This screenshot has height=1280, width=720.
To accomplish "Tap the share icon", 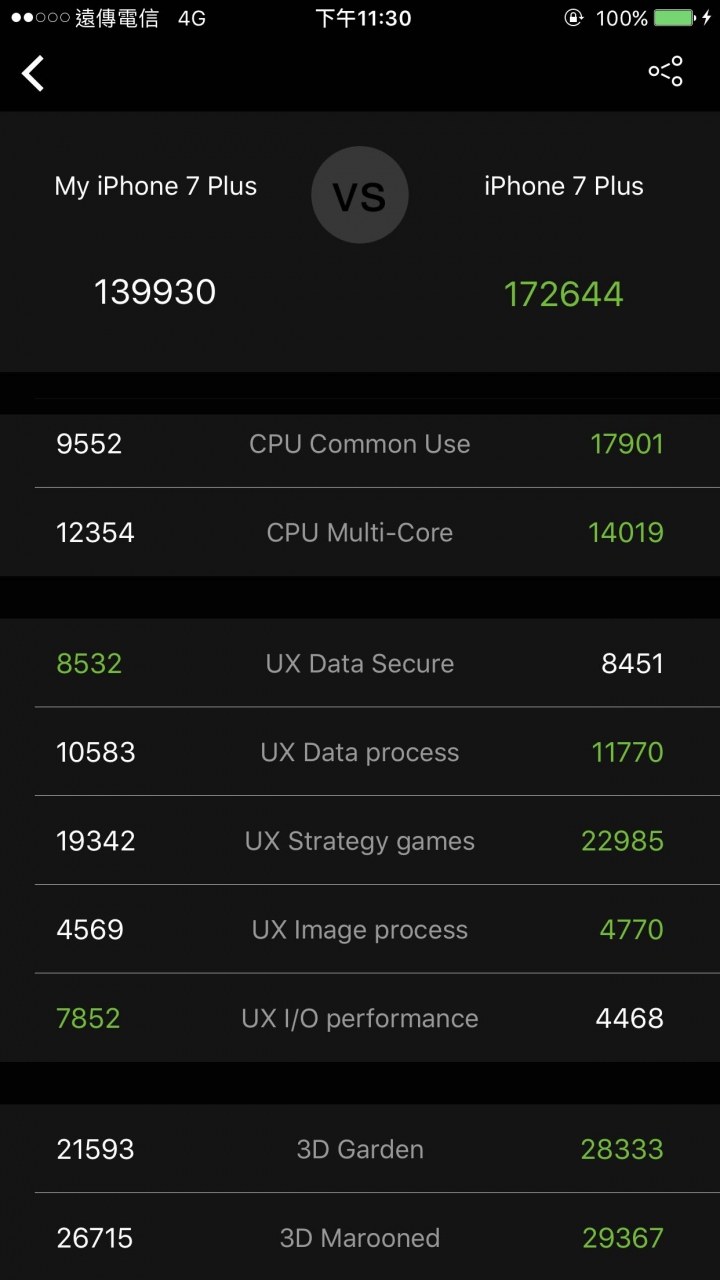I will [665, 71].
